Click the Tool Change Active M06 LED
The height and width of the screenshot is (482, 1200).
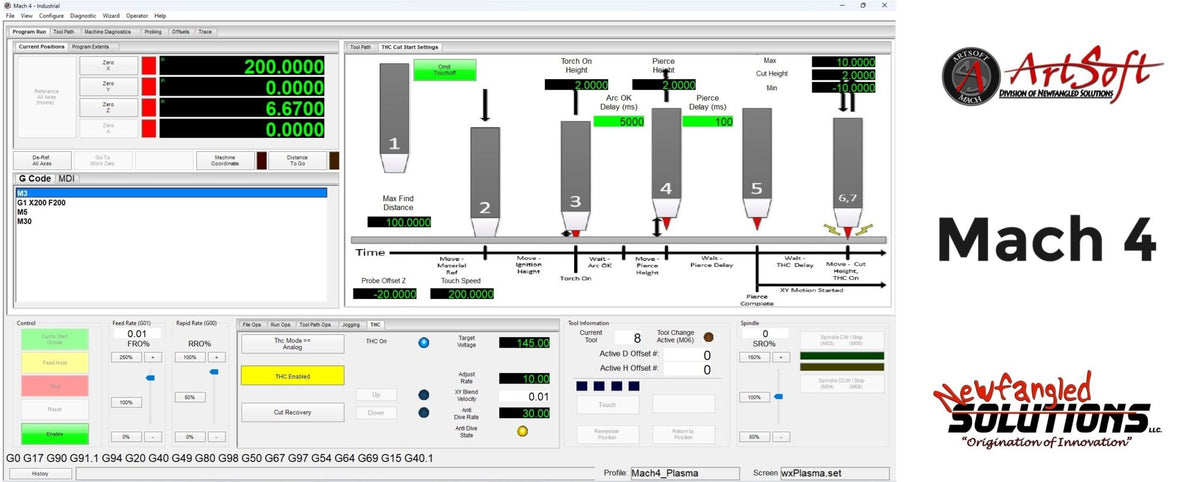708,337
